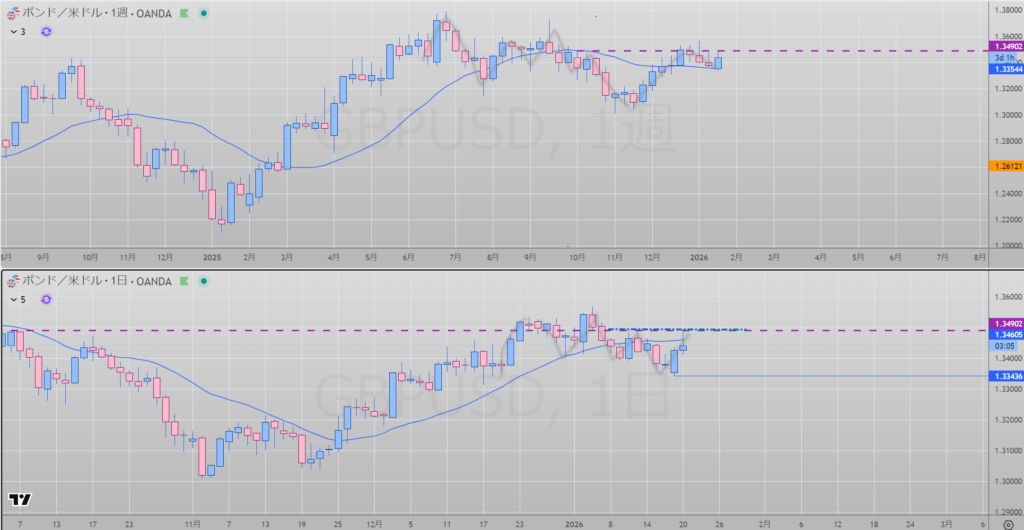Select the purple 1.34902 price label on weekly chart
Screen dimensions: 1024x530
1004,47
